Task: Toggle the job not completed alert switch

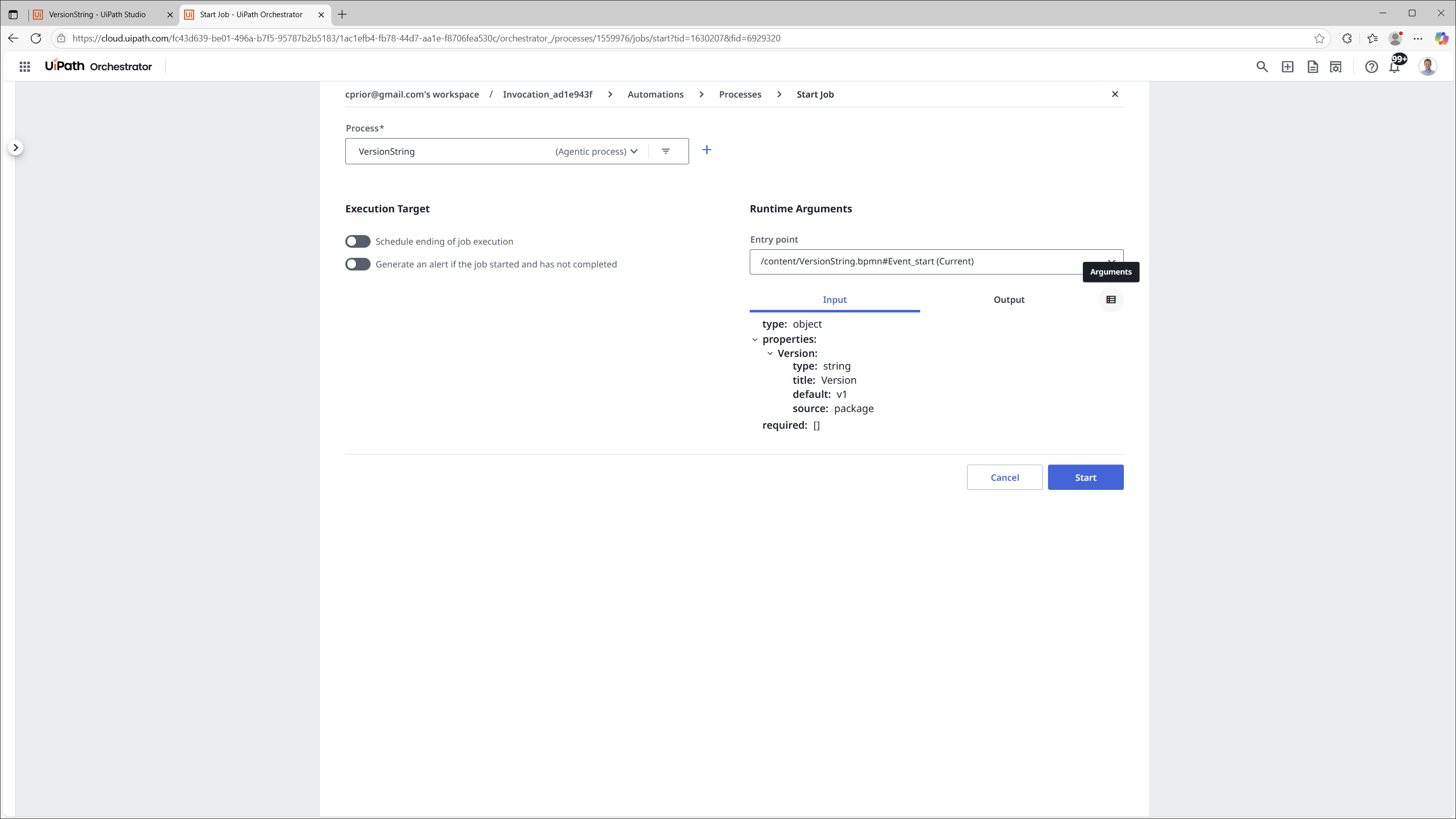Action: 358,264
